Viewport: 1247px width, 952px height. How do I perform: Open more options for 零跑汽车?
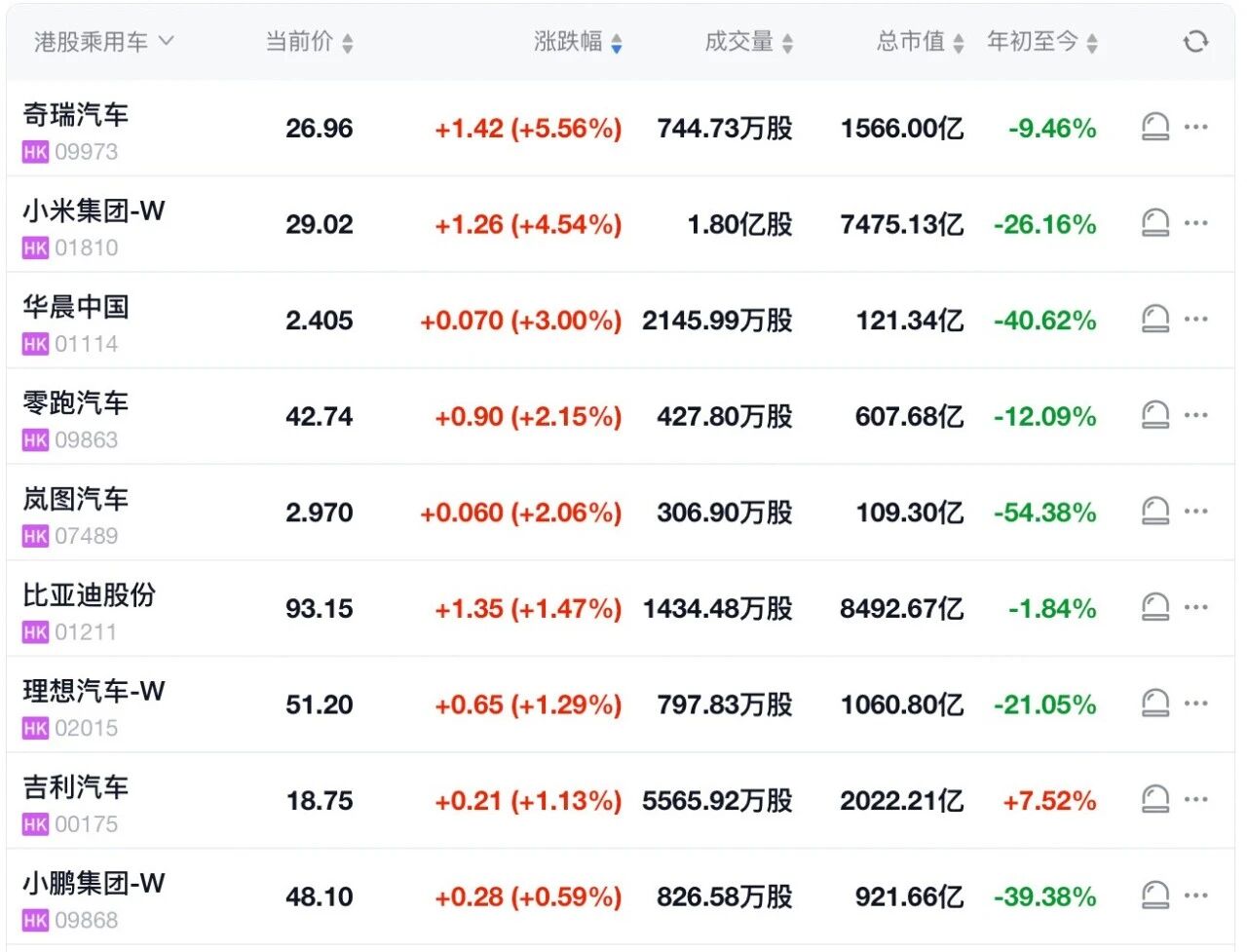(x=1196, y=415)
